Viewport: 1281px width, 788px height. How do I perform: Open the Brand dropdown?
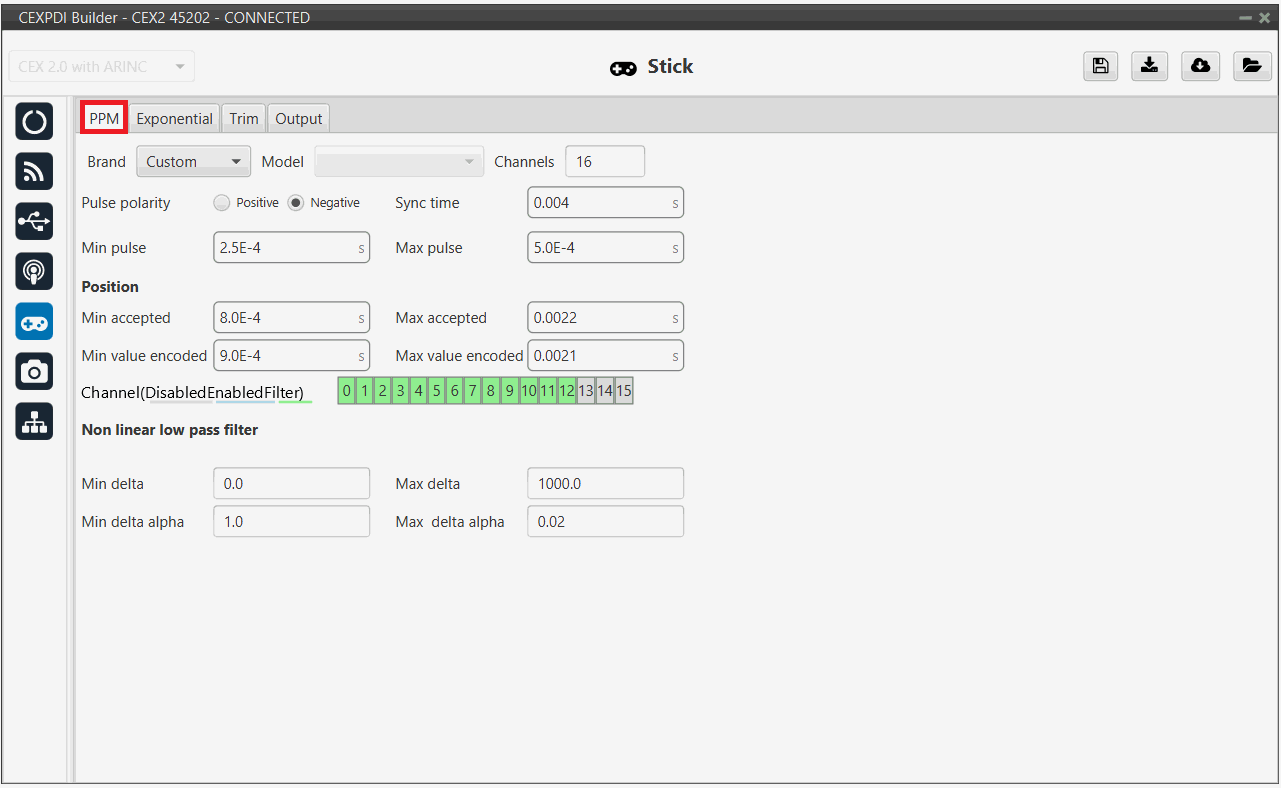(193, 162)
